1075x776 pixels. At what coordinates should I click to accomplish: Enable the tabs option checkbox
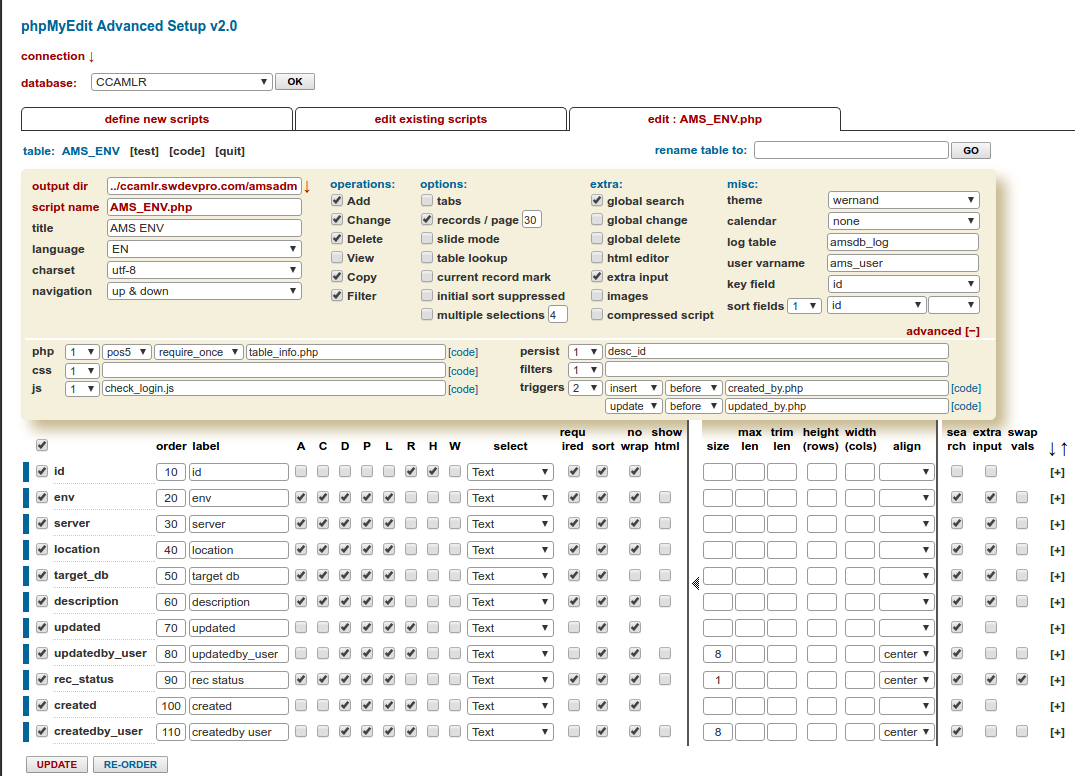pyautogui.click(x=427, y=201)
